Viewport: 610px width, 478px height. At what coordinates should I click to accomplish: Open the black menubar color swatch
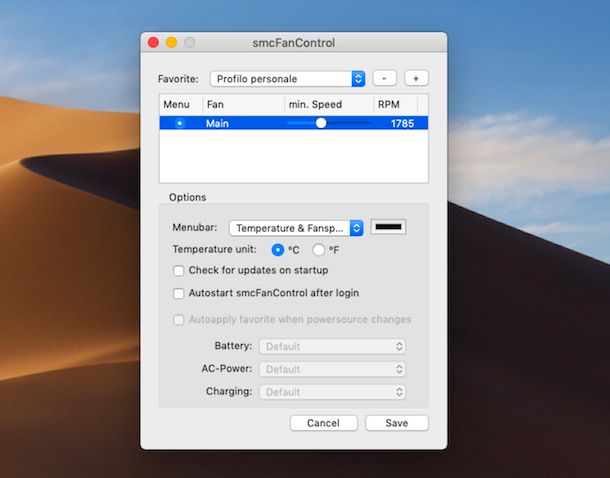pos(388,227)
